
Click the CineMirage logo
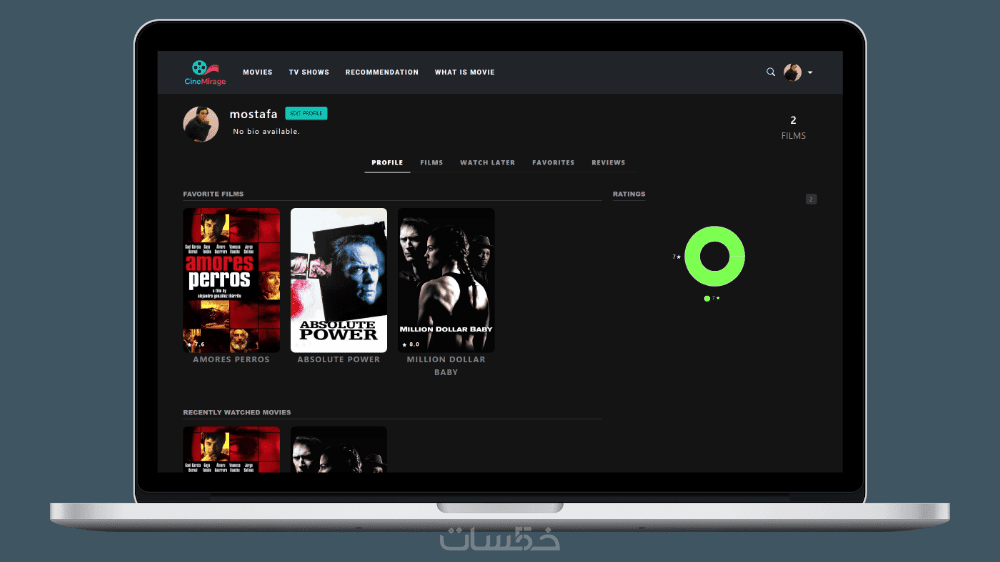pos(205,73)
